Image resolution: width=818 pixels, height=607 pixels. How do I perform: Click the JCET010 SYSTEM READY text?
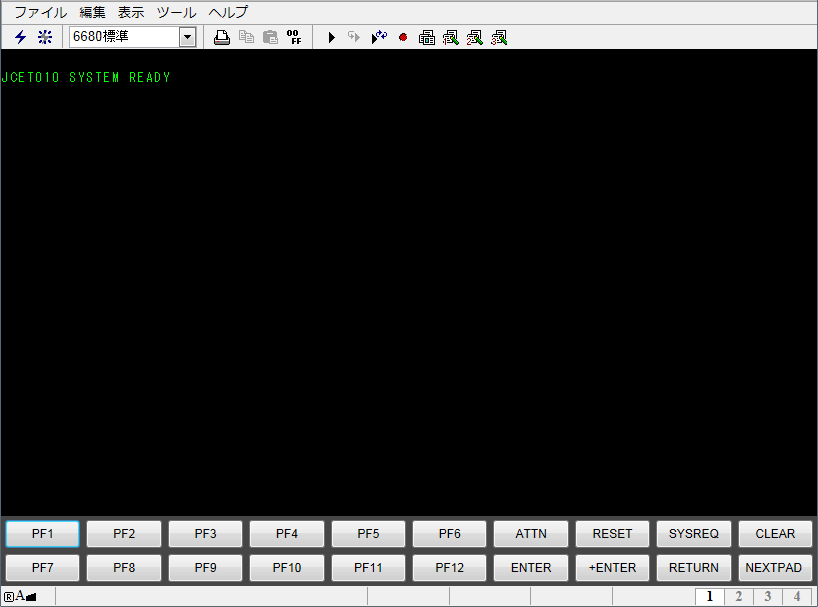86,77
